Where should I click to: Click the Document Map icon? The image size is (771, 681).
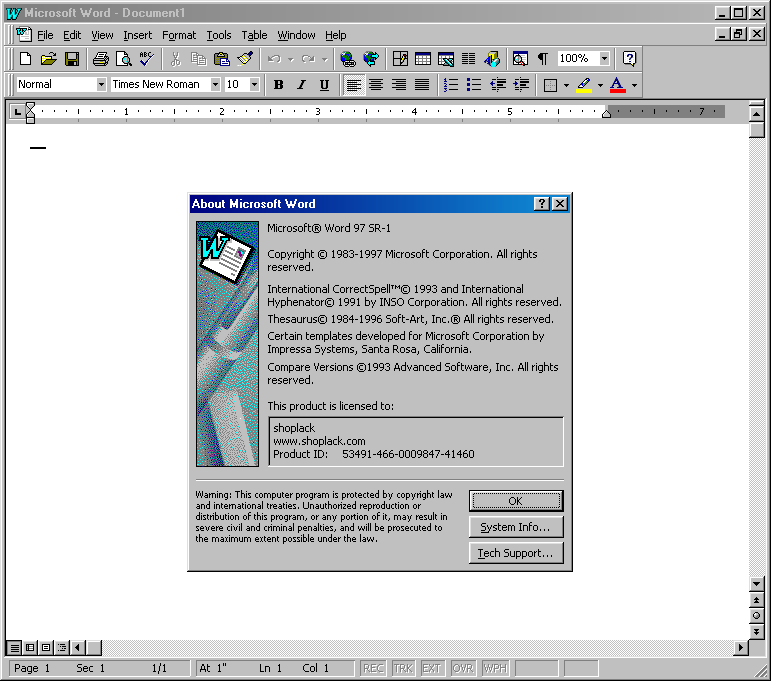[520, 59]
